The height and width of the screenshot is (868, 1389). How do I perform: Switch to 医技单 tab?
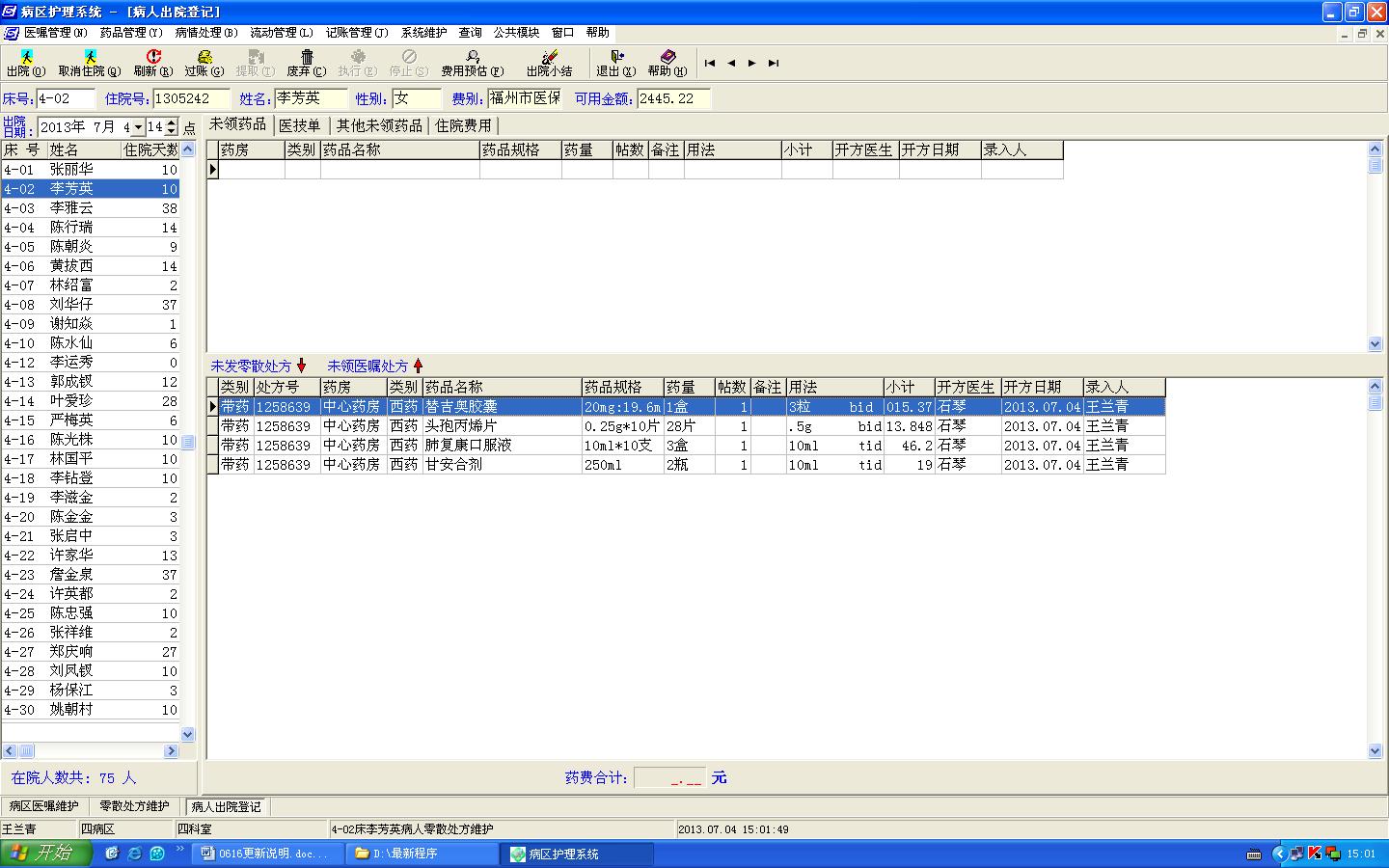[x=300, y=125]
